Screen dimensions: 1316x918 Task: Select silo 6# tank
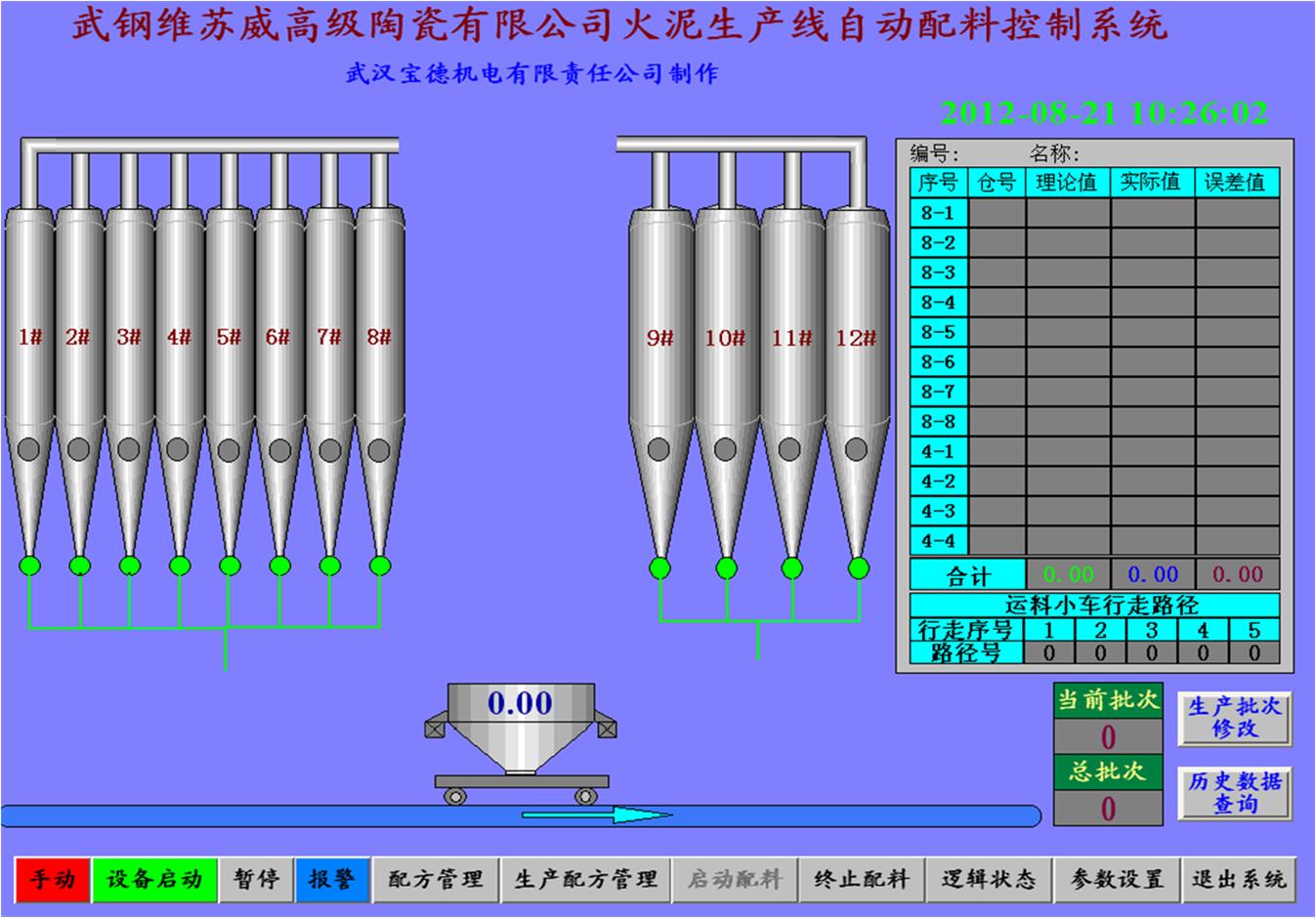tap(279, 381)
